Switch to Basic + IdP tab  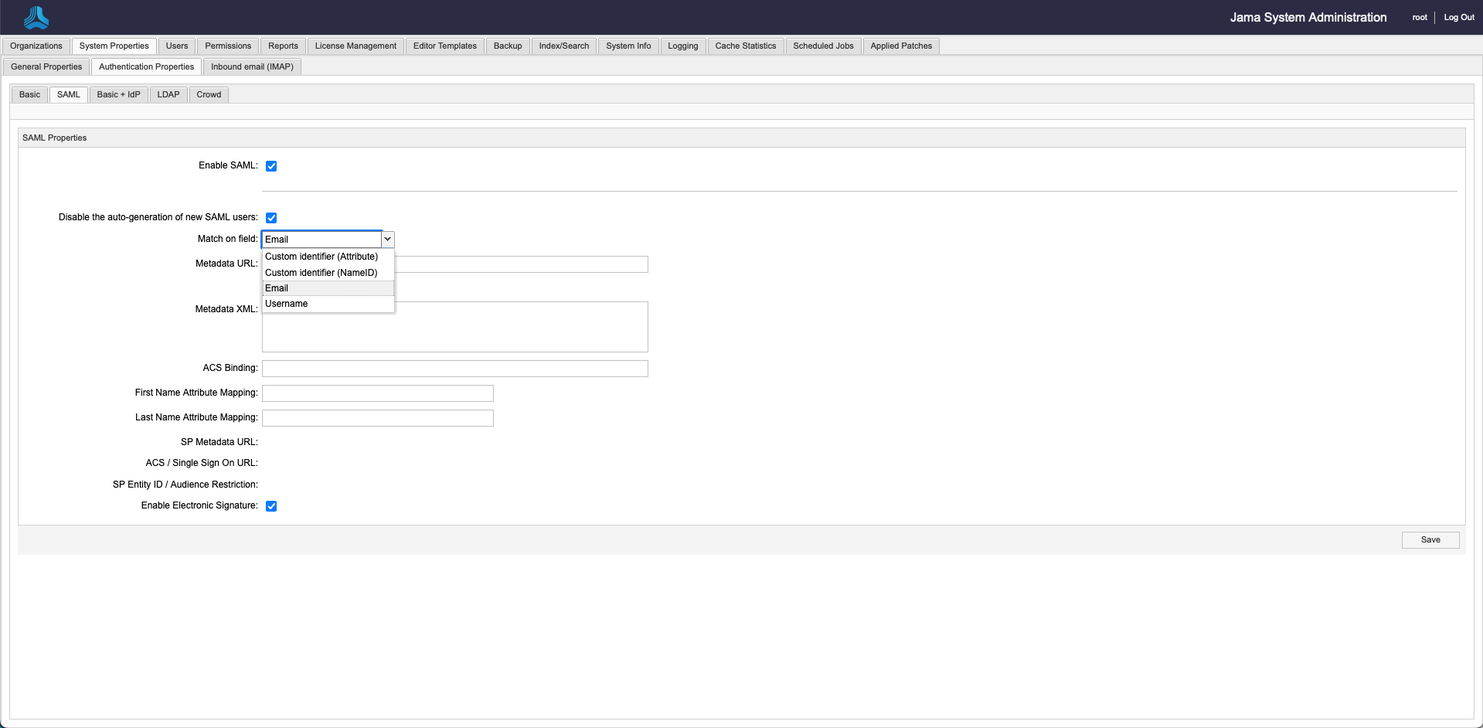pos(118,95)
